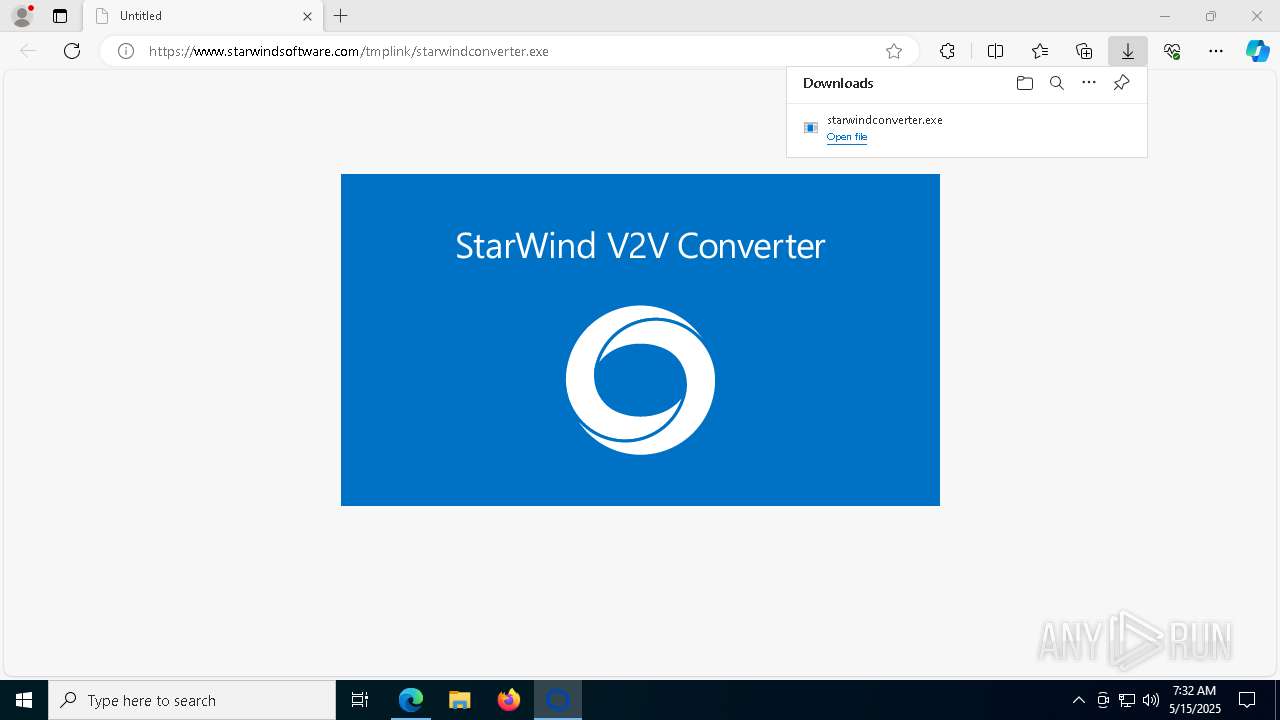Screen dimensions: 1280x720
Task: Open more options in Downloads panel
Action: [x=1089, y=83]
